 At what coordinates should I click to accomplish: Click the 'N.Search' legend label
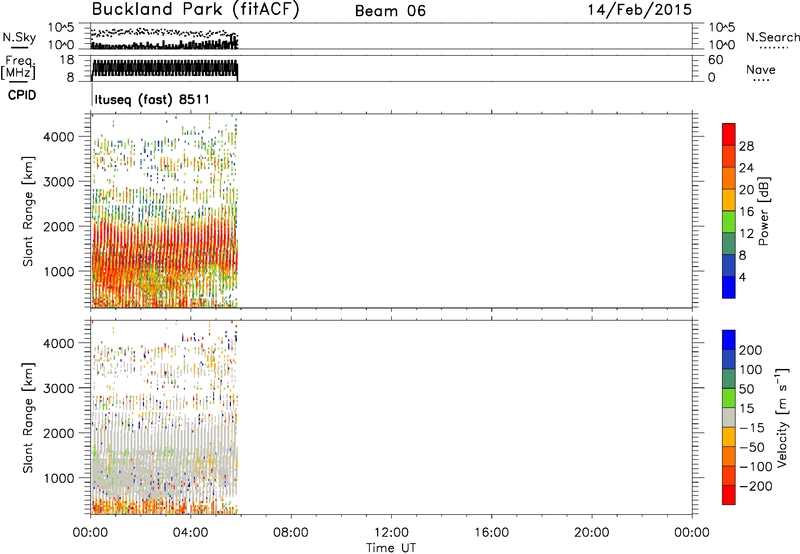(772, 37)
